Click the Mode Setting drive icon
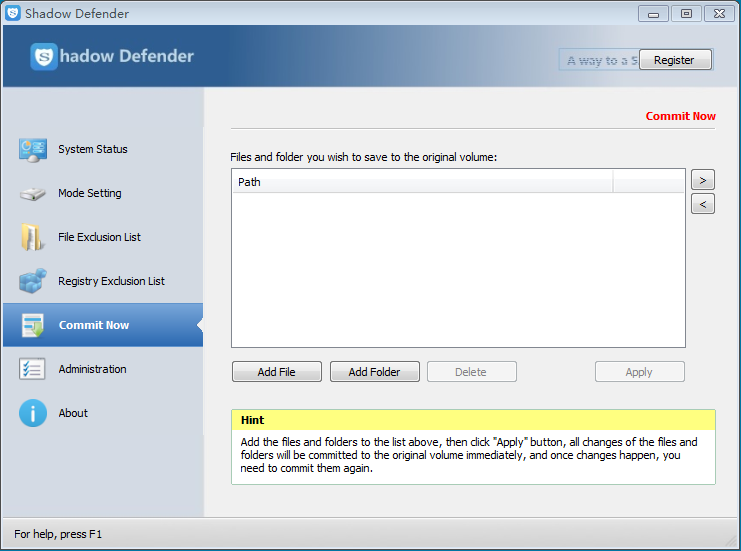 [x=33, y=194]
